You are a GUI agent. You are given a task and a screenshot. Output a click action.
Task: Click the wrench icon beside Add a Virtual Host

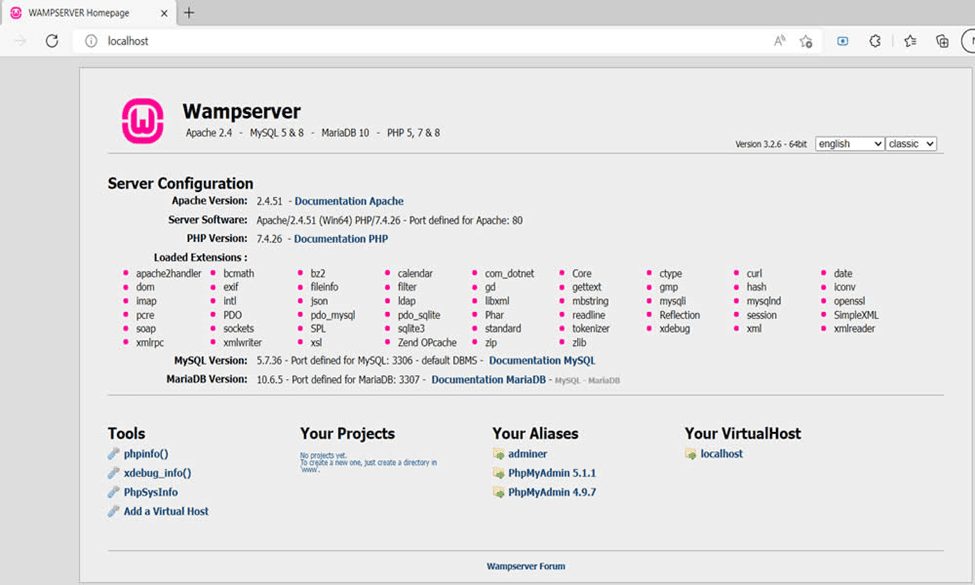coord(113,512)
